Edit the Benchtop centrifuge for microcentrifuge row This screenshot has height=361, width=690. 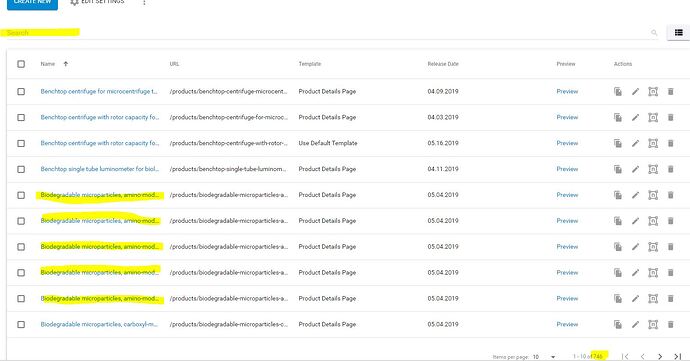pos(635,92)
